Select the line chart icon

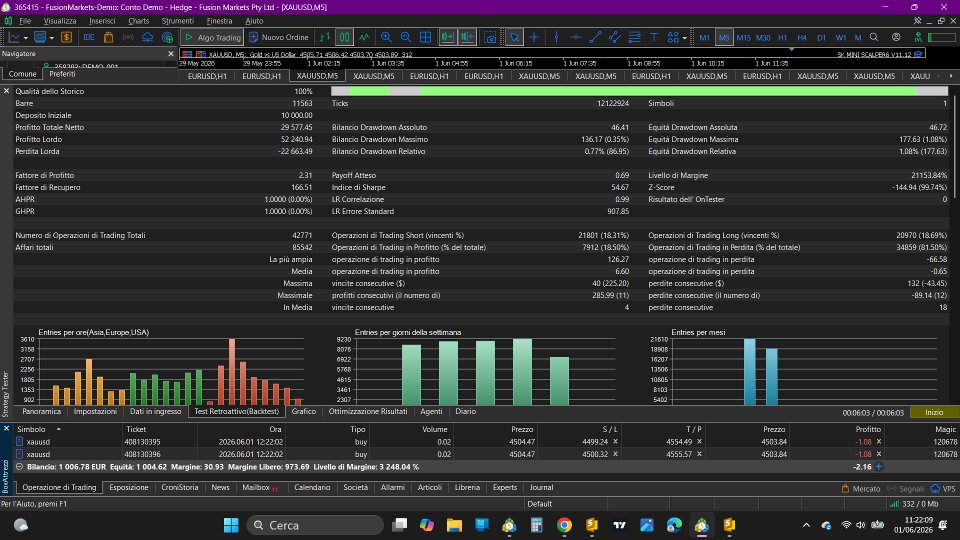pos(364,37)
